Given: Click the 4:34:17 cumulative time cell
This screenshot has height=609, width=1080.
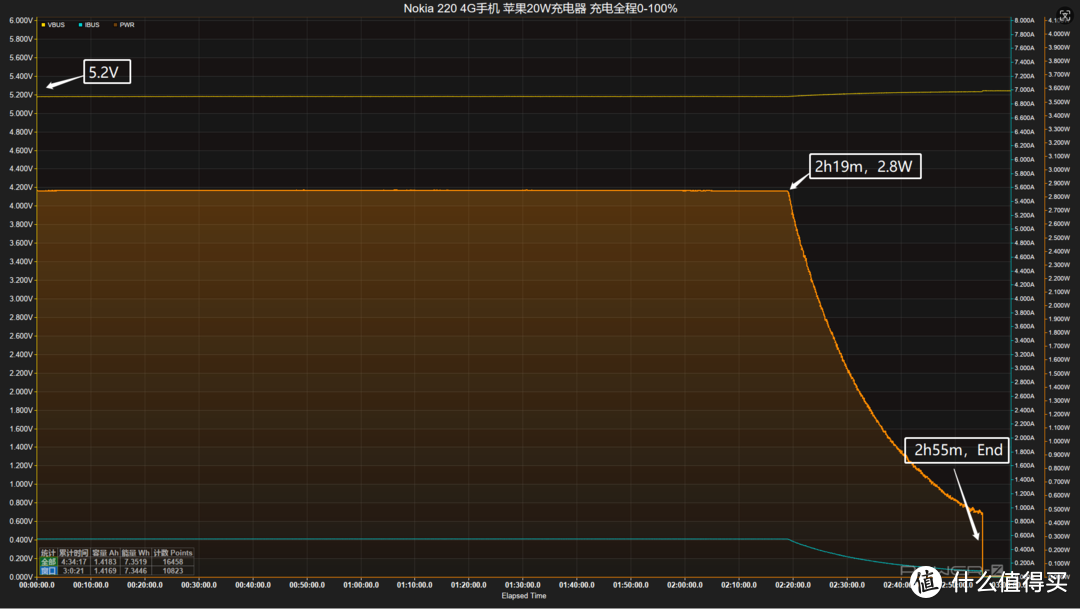Looking at the screenshot, I should click(x=74, y=562).
